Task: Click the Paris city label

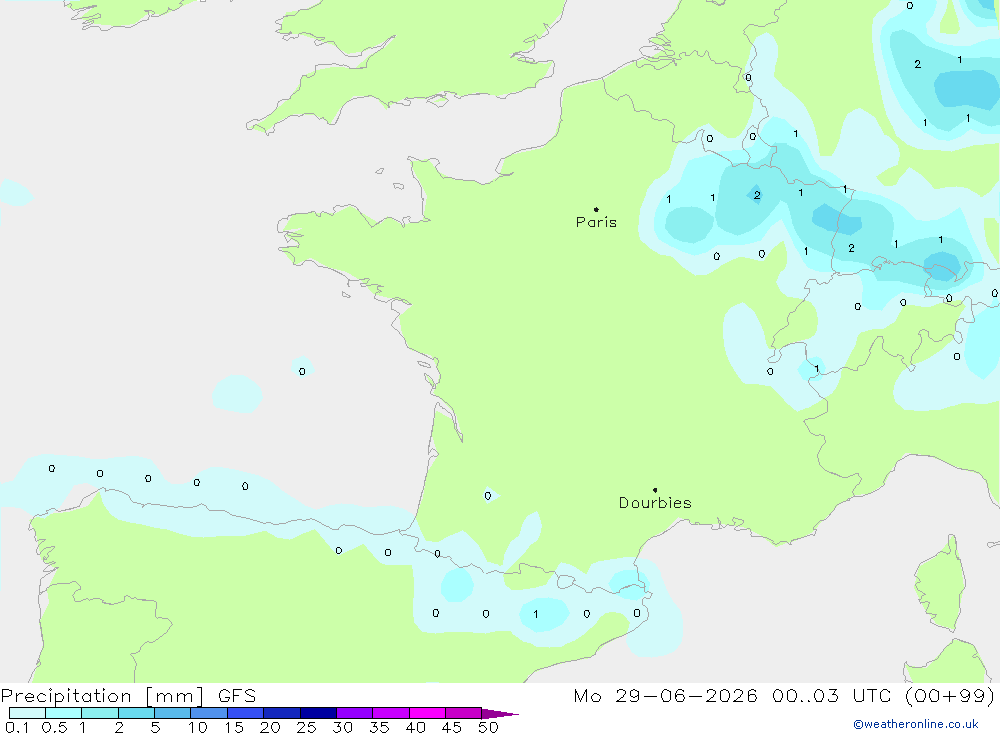Action: click(596, 222)
